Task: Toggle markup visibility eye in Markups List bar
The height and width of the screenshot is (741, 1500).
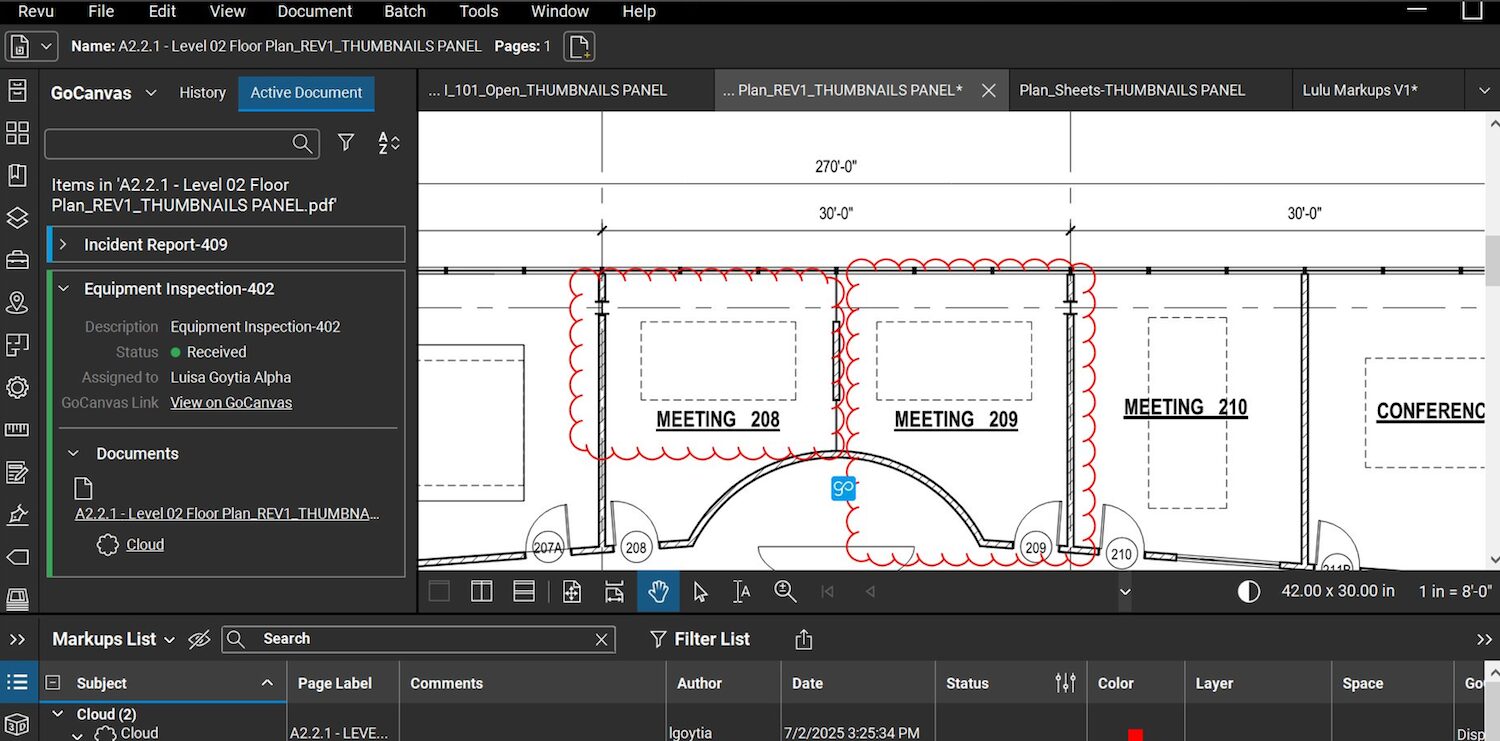Action: click(x=198, y=639)
